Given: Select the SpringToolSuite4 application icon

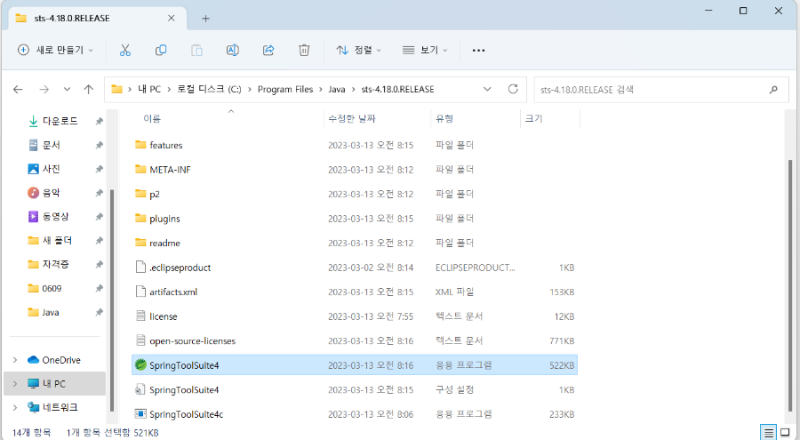Looking at the screenshot, I should [x=140, y=365].
